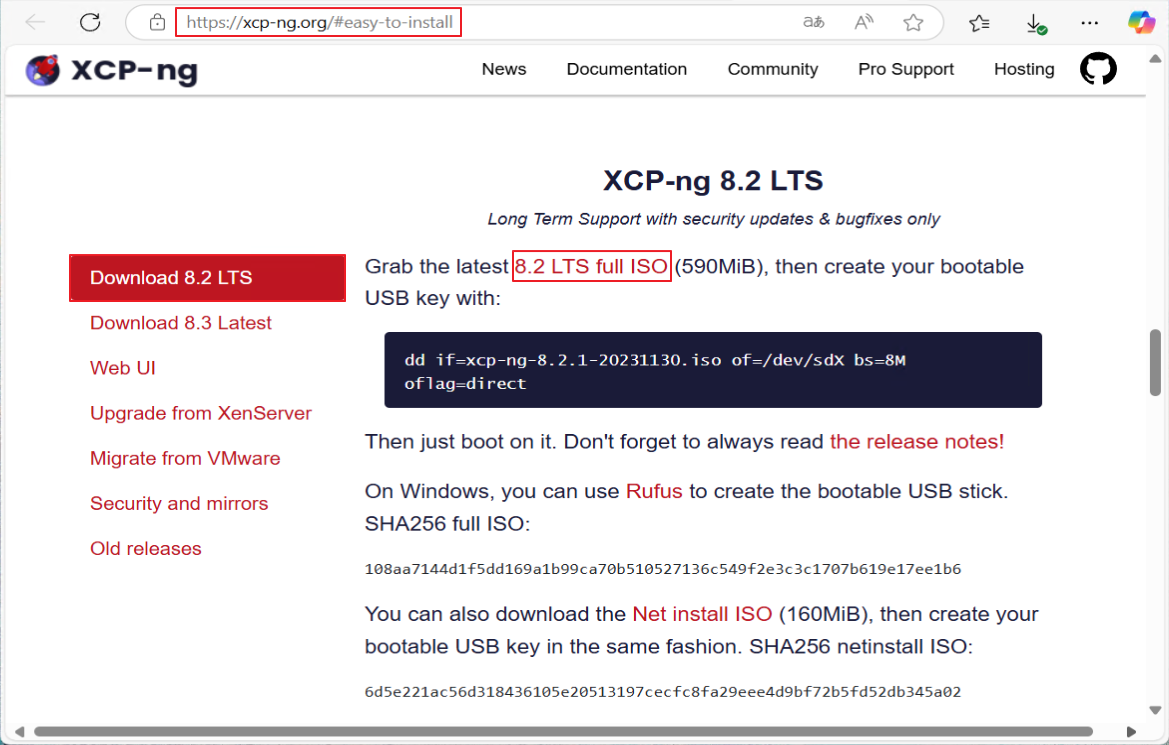
Task: Click the XCP-ng 8.2 LTS heading
Action: (713, 180)
